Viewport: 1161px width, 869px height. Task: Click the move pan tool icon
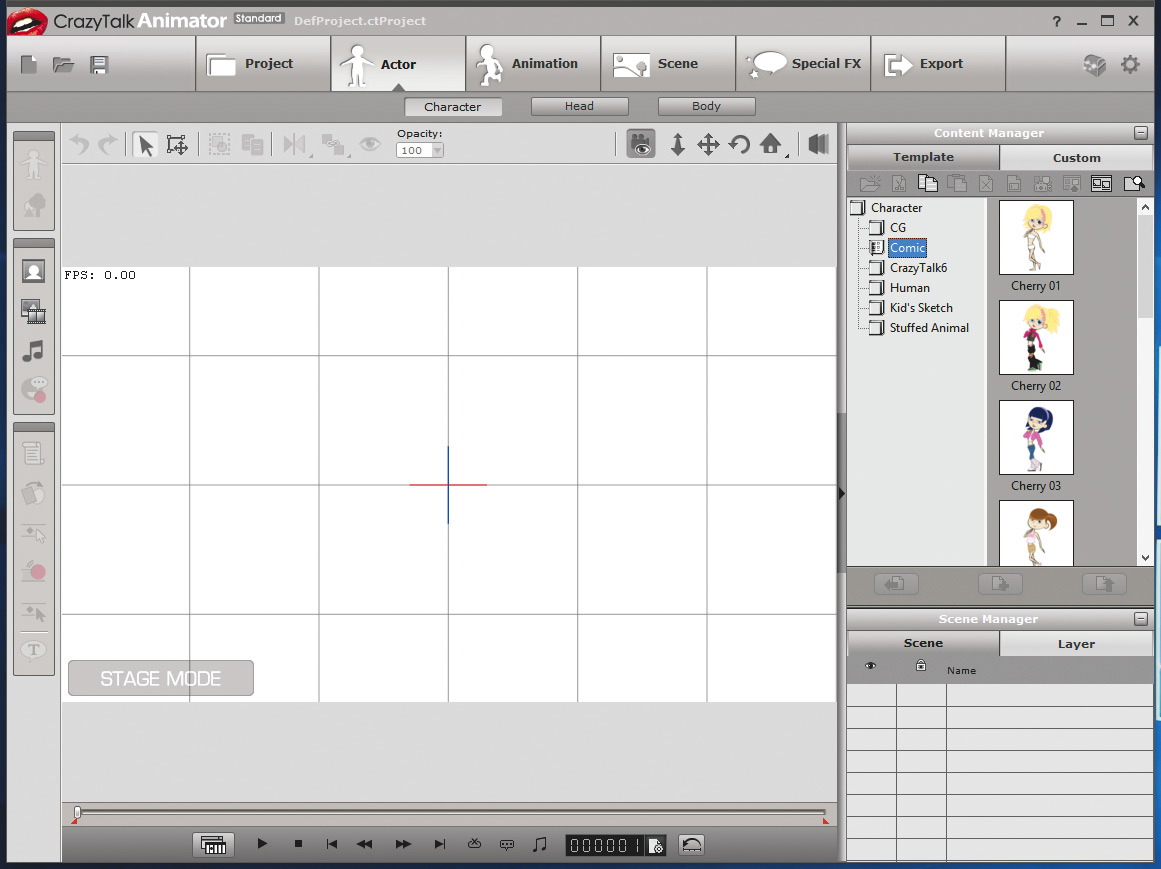click(708, 145)
